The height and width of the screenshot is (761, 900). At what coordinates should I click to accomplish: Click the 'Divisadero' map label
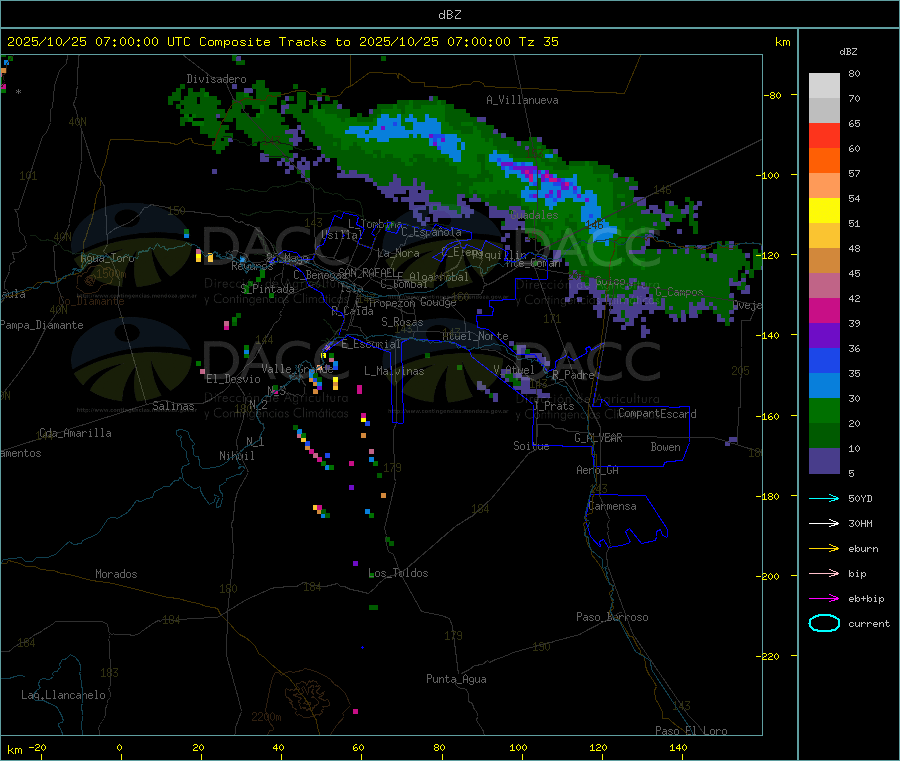216,79
